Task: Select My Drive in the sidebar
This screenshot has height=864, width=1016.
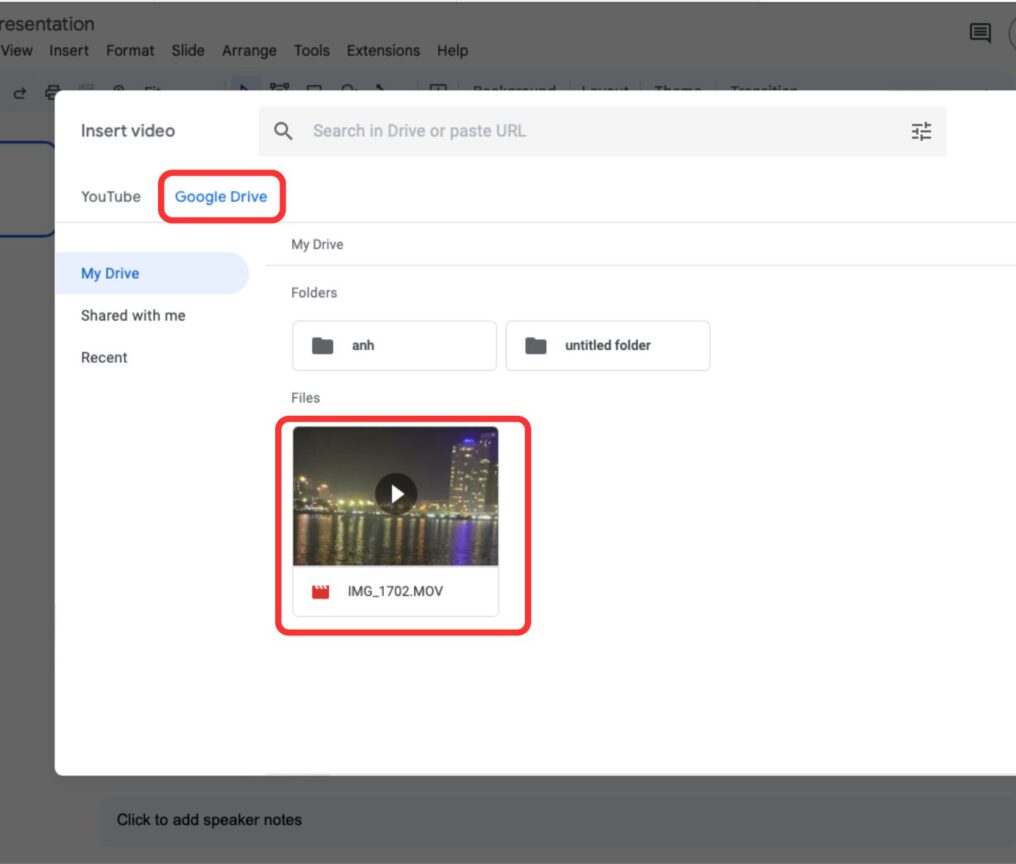Action: [110, 272]
